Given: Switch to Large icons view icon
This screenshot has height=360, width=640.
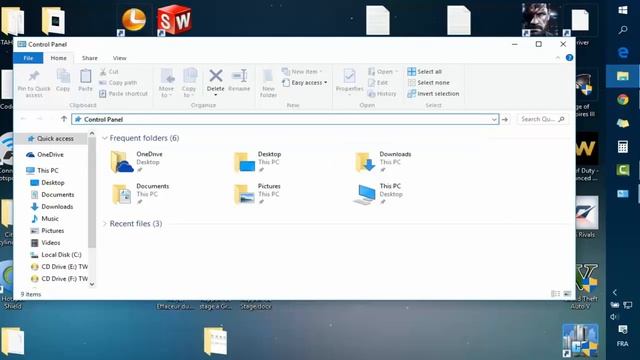Looking at the screenshot, I should (x=567, y=294).
